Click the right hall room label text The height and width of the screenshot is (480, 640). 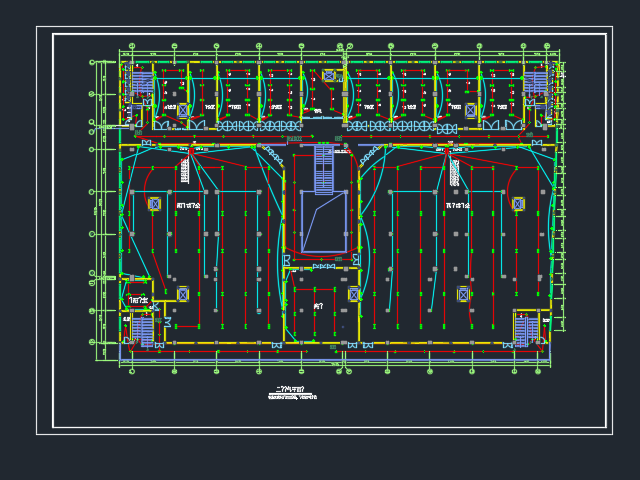click(x=458, y=206)
